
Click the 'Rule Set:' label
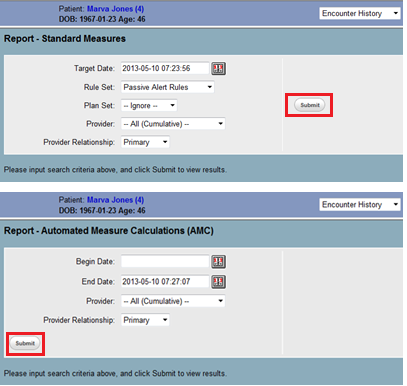pos(99,87)
